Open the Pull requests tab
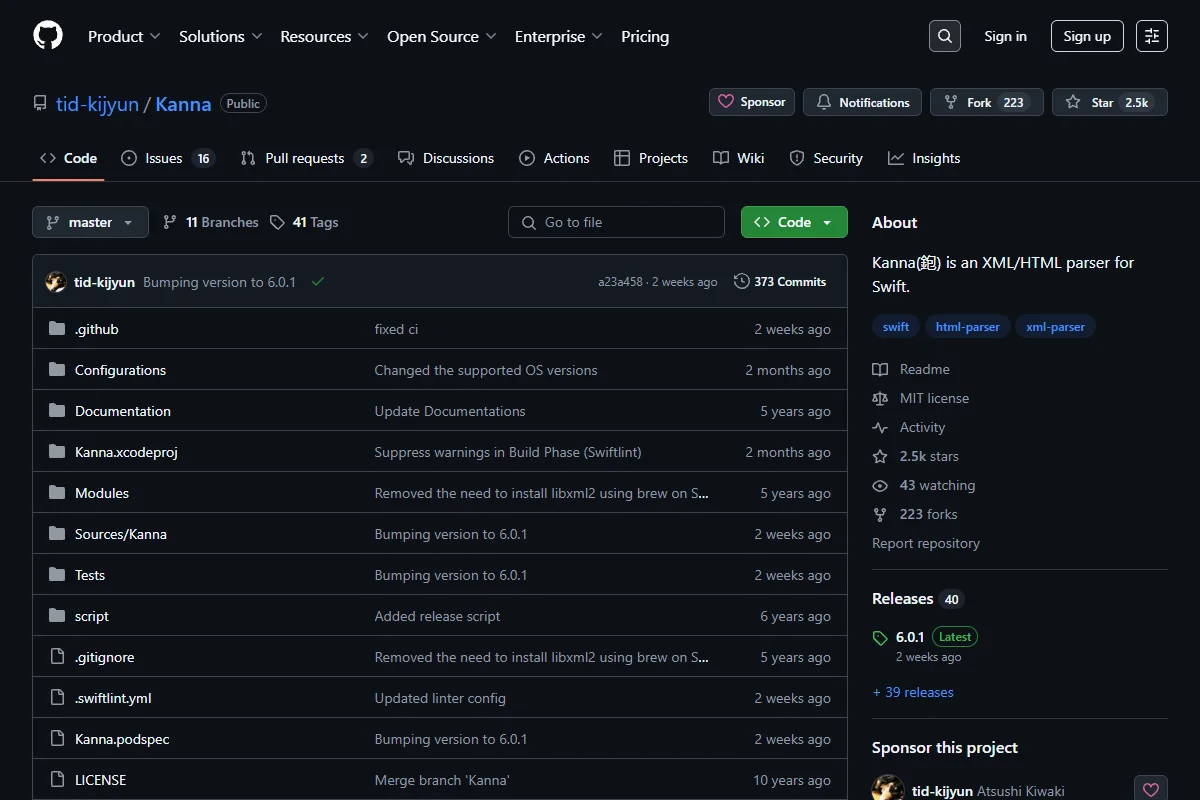The image size is (1200, 800). 306,158
